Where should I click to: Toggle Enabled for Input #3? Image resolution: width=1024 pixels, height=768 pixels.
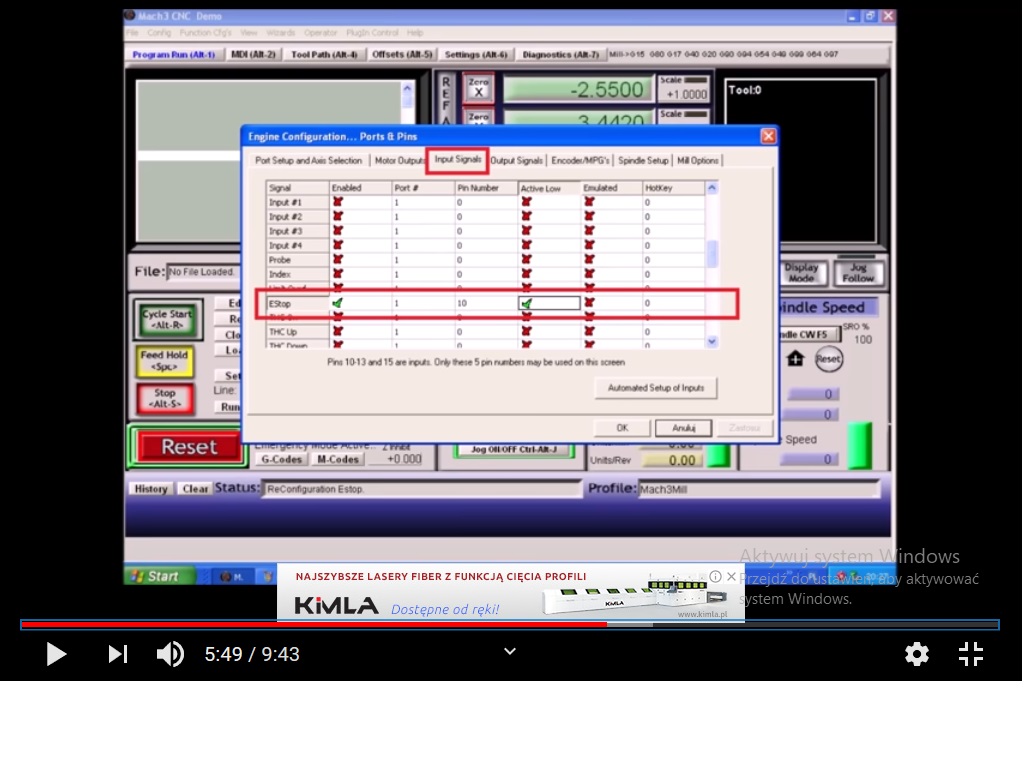pos(338,231)
